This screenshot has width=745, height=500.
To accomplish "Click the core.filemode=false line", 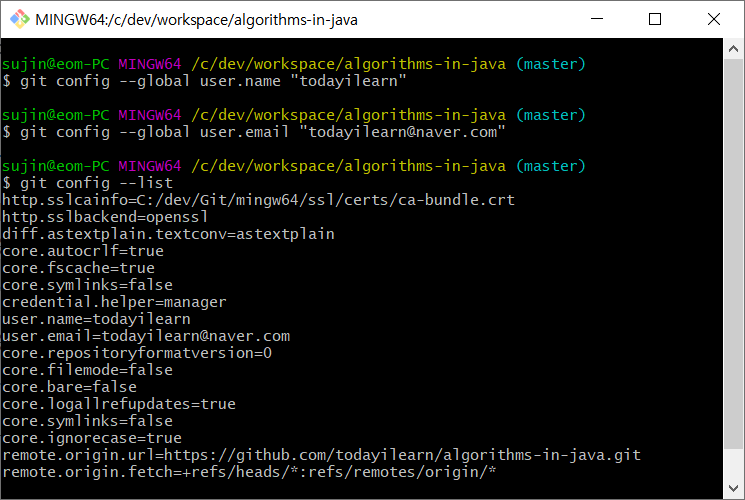I will [x=87, y=370].
